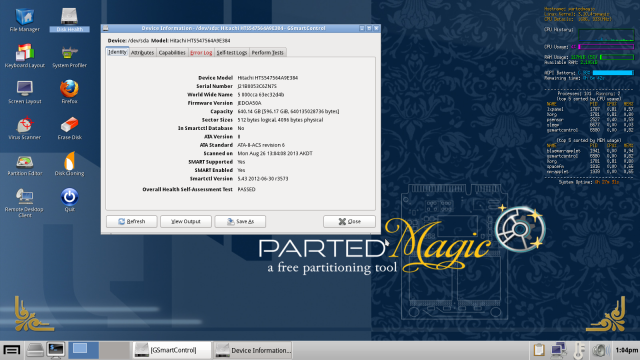Image resolution: width=640 pixels, height=360 pixels.
Task: Switch to Self-test Logs tab
Action: (x=231, y=53)
